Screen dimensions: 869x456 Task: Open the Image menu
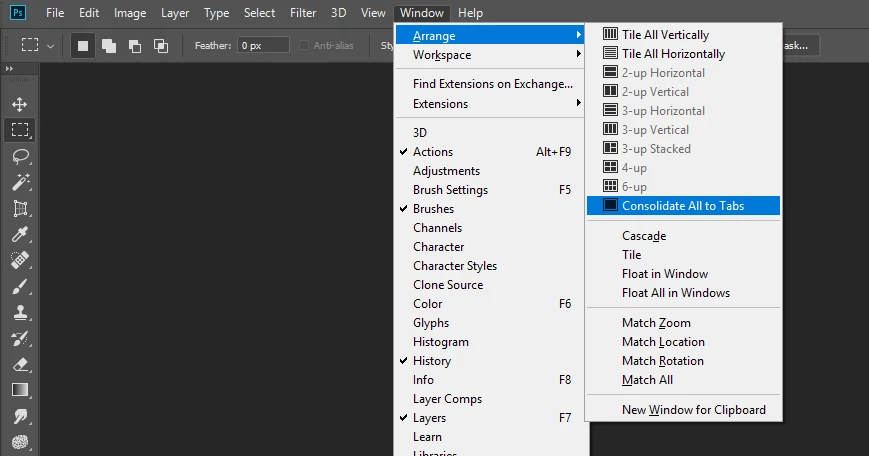click(x=130, y=13)
